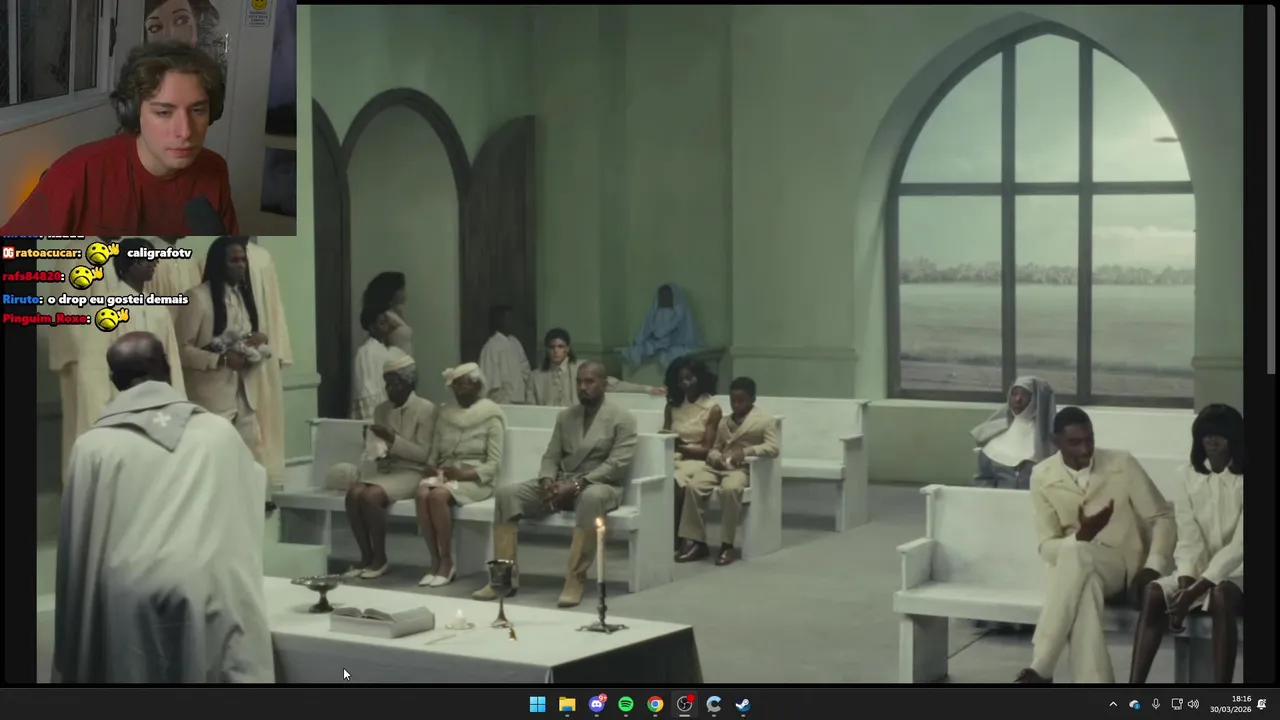Screen dimensions: 1280x720
Task: Click chat username Pinguim_Roxo
Action: 45,319
